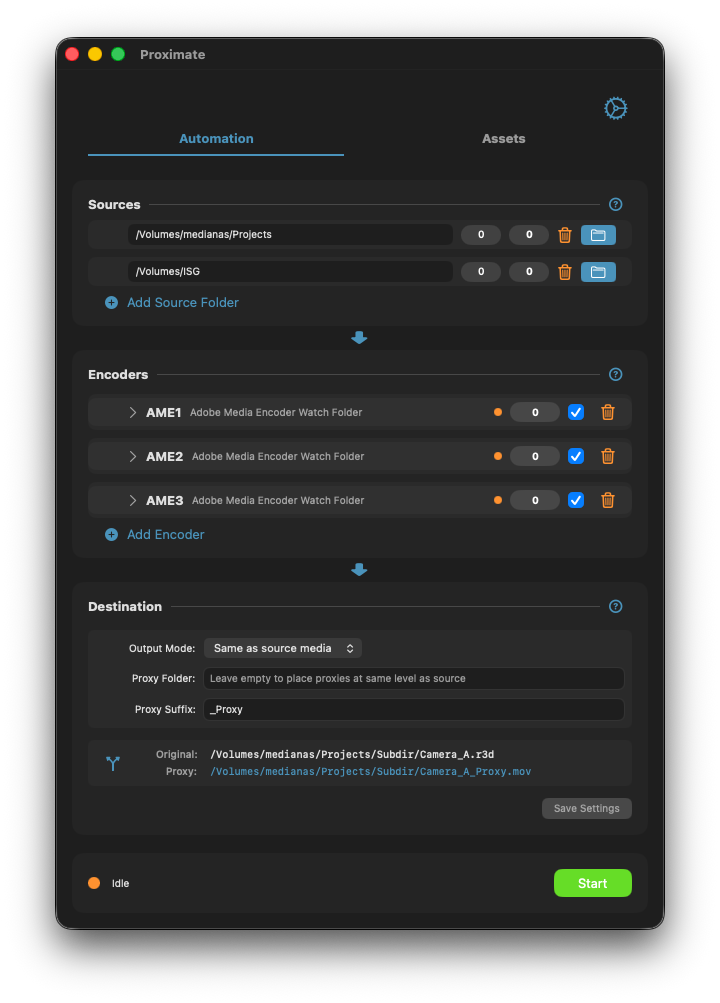The height and width of the screenshot is (1003, 720).
Task: Open the Sources help icon
Action: pos(615,204)
